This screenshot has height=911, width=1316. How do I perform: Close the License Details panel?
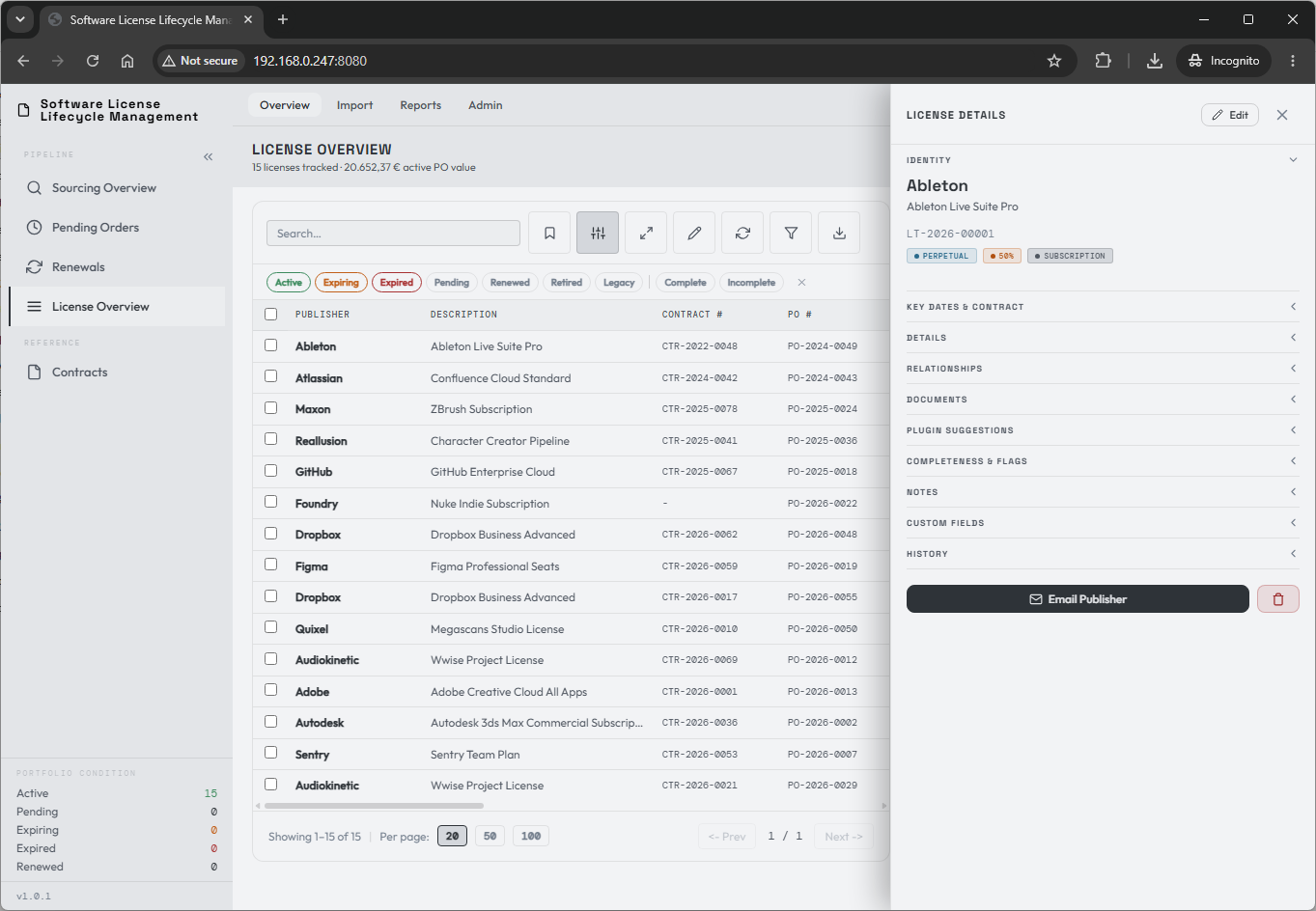click(1282, 115)
